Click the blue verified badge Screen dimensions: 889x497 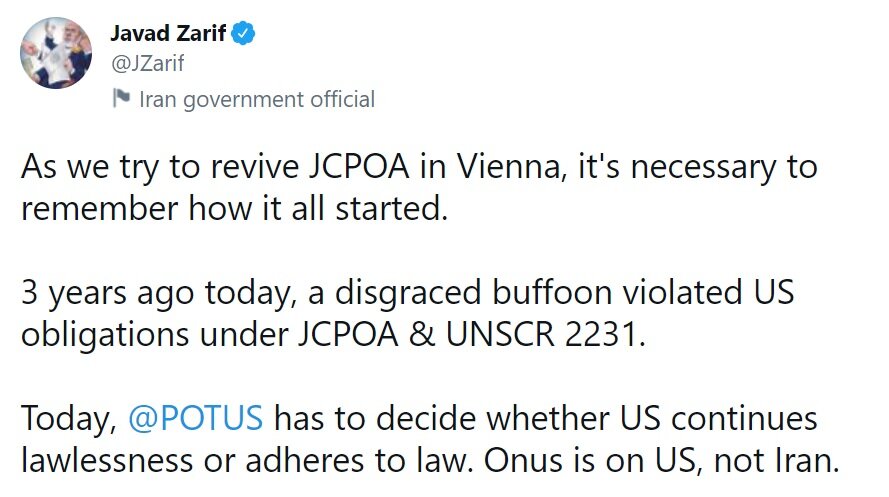[x=245, y=34]
